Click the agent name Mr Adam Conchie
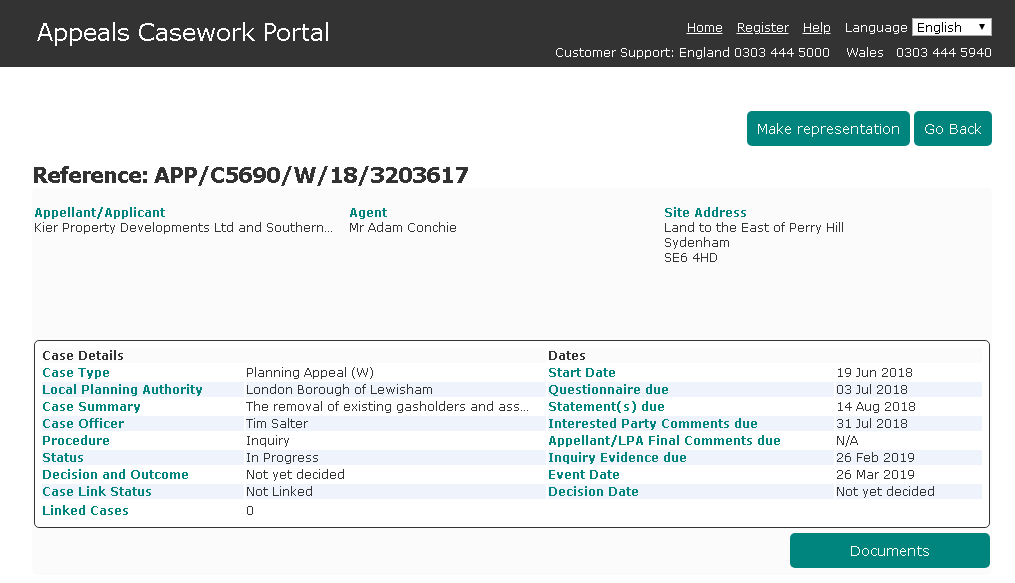Image resolution: width=1015 pixels, height=583 pixels. 403,228
